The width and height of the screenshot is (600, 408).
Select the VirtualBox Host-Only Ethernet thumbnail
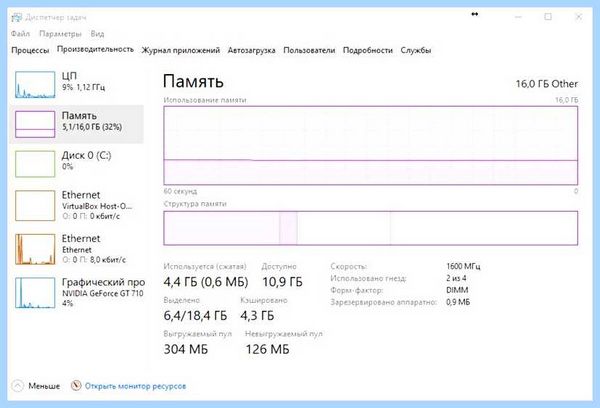(35, 206)
